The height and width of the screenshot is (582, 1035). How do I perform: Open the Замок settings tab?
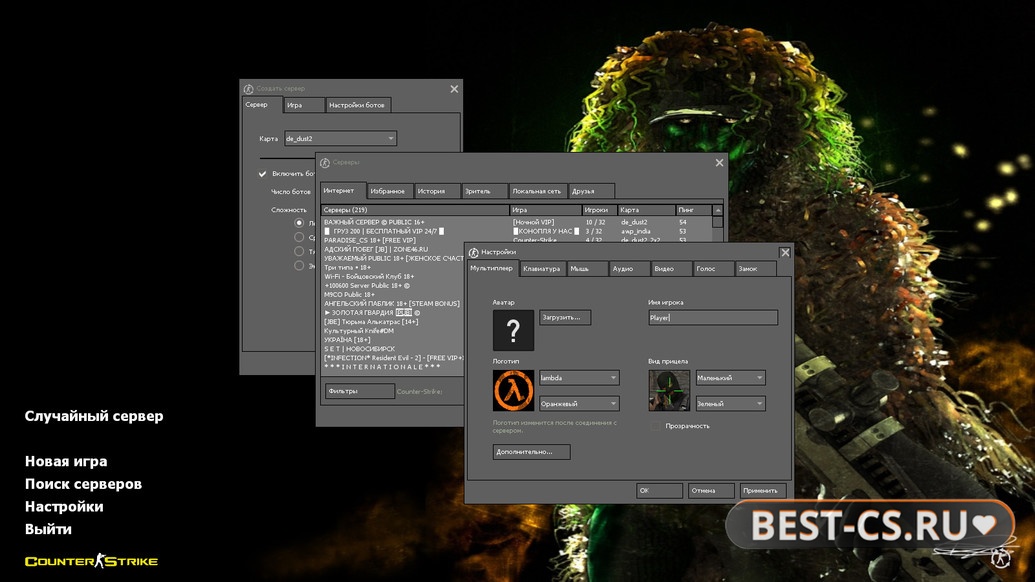tap(756, 269)
